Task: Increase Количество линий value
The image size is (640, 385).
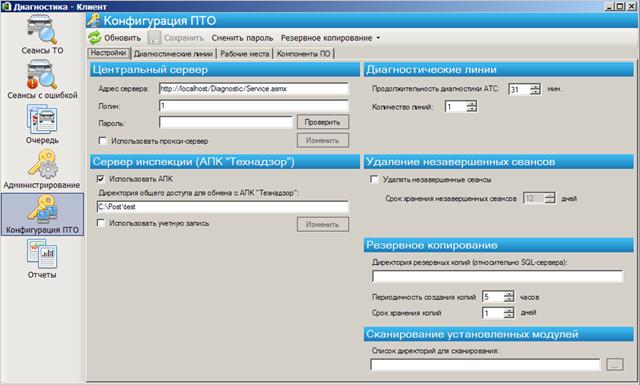Action: click(471, 104)
